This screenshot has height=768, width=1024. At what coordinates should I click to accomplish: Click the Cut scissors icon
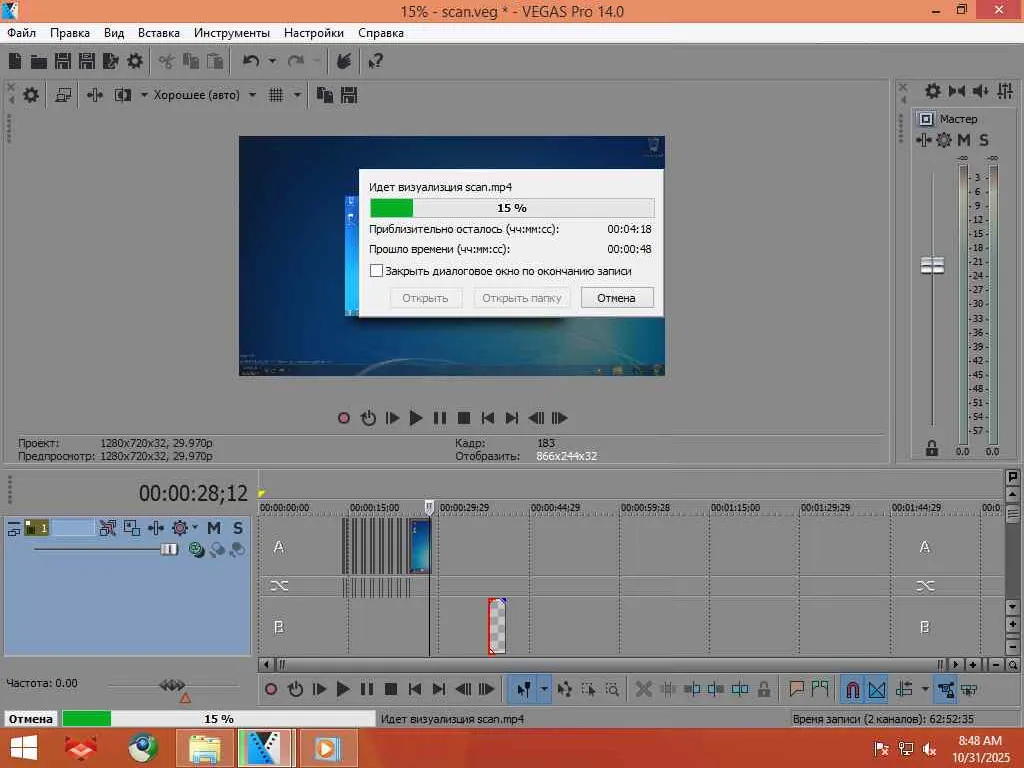(167, 61)
